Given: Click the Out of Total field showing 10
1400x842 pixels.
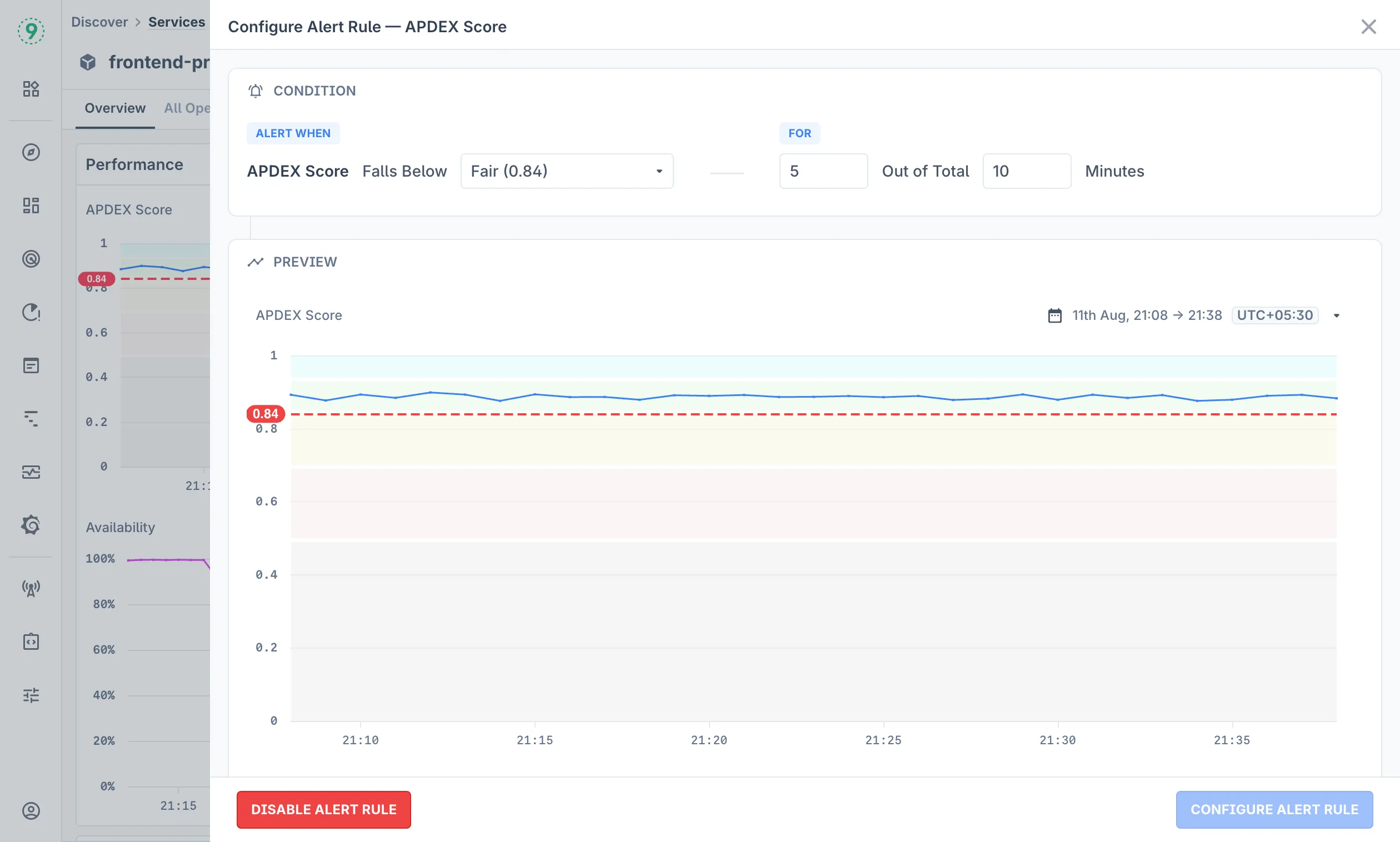Looking at the screenshot, I should (x=1026, y=171).
